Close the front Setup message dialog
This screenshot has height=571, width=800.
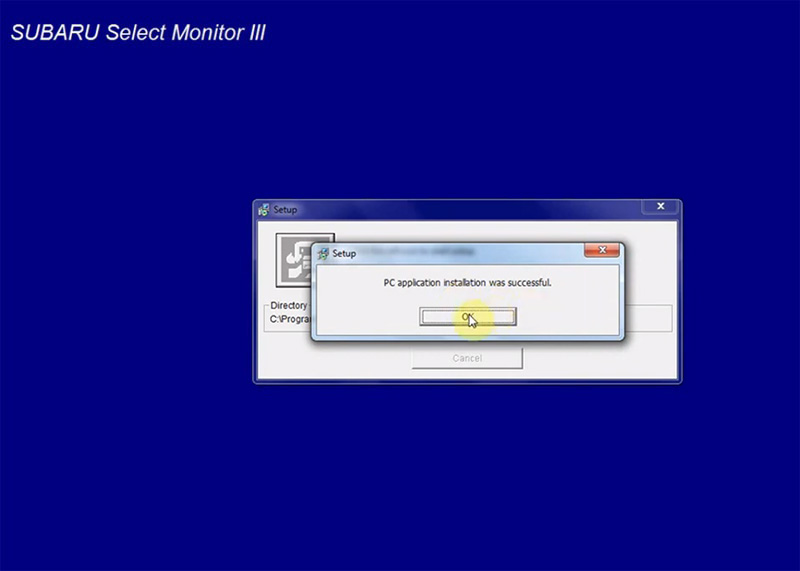pos(602,250)
